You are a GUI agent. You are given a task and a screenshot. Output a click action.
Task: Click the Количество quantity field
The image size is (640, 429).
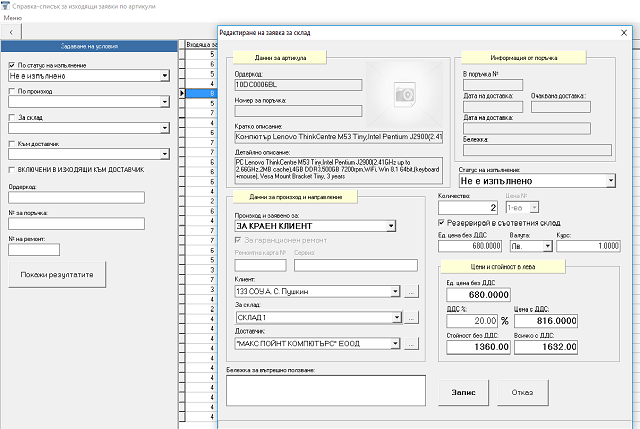point(468,208)
